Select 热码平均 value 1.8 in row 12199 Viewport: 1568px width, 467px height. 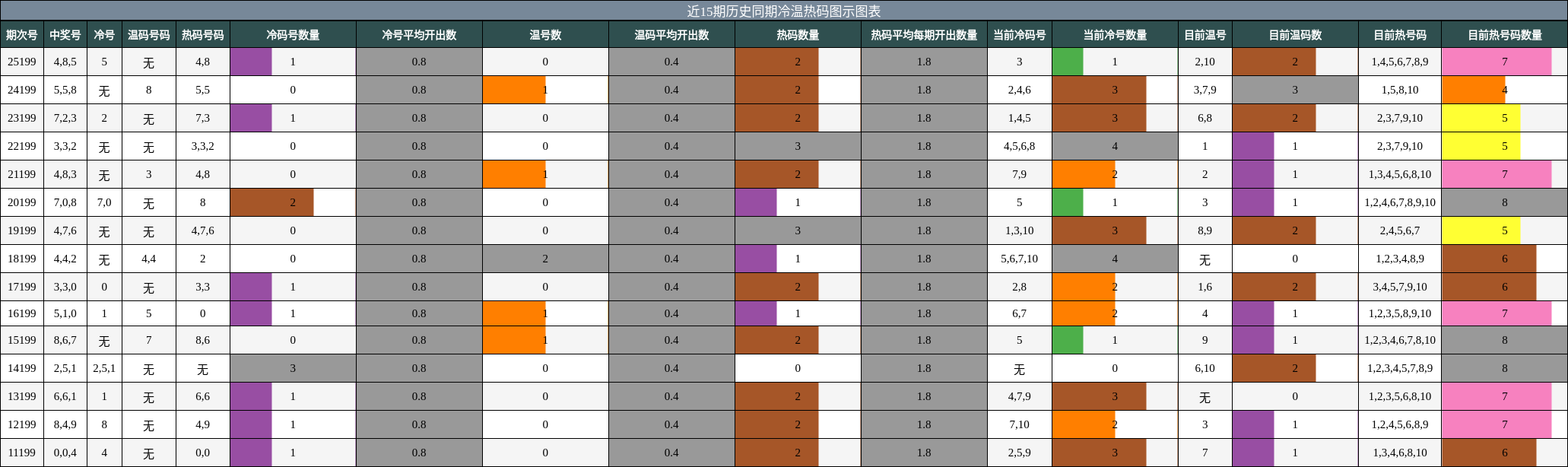924,424
